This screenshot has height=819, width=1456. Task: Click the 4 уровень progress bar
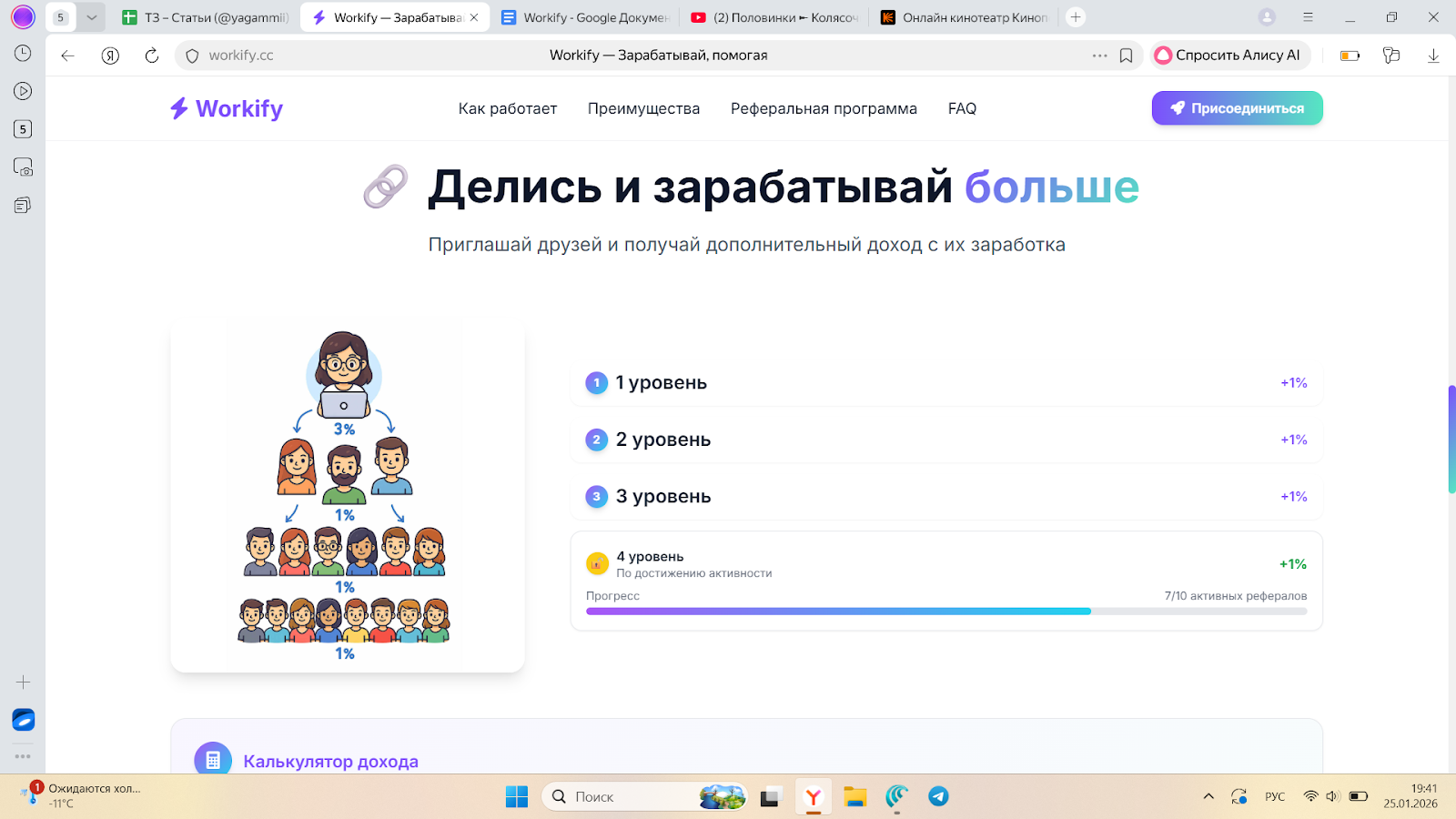point(946,612)
